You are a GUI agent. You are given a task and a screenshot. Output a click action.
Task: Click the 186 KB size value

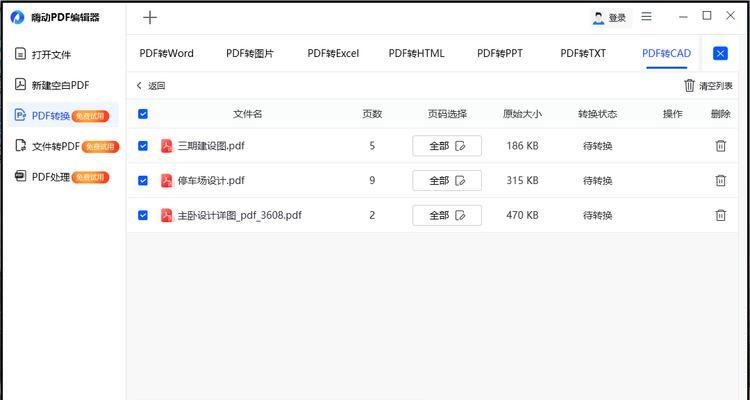pyautogui.click(x=522, y=146)
